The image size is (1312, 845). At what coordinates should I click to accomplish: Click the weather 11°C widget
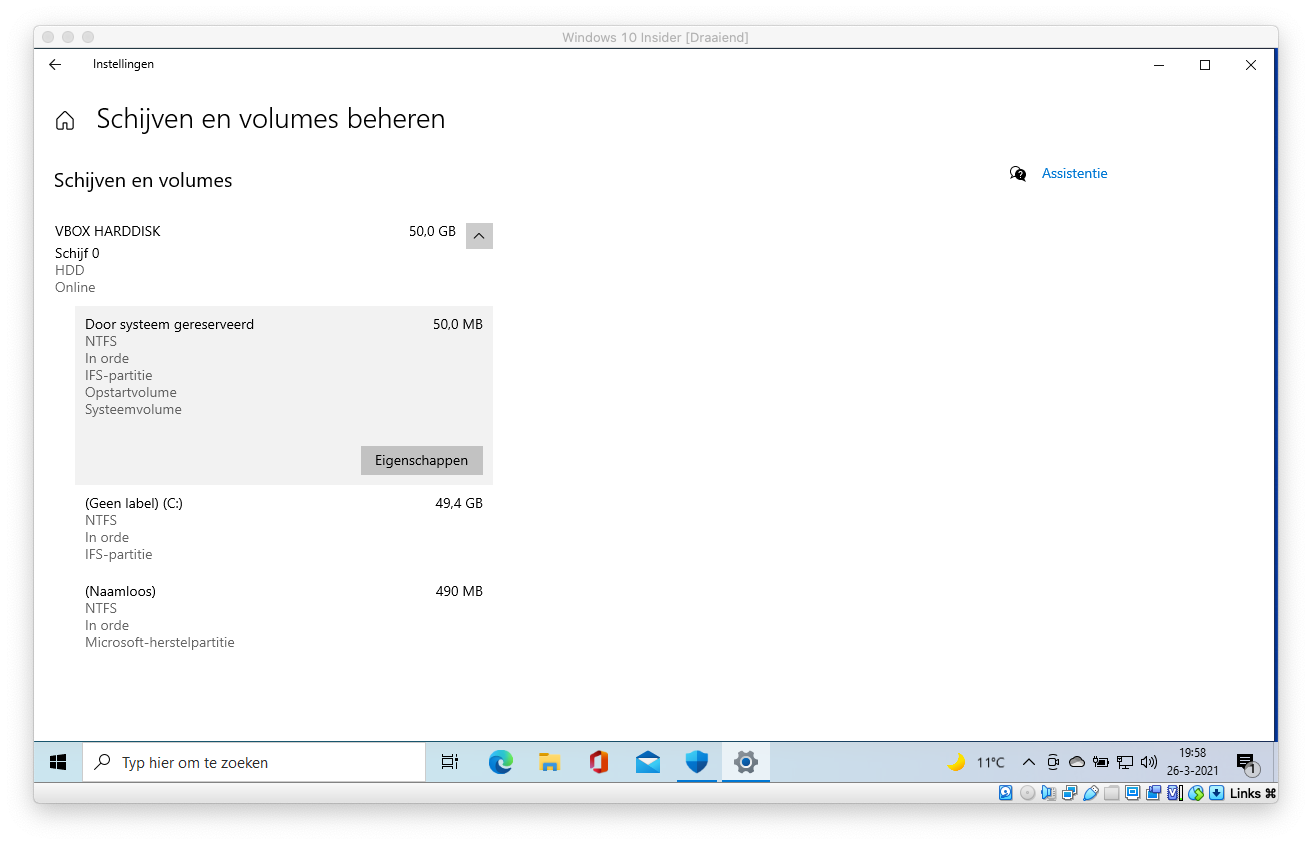tap(976, 762)
